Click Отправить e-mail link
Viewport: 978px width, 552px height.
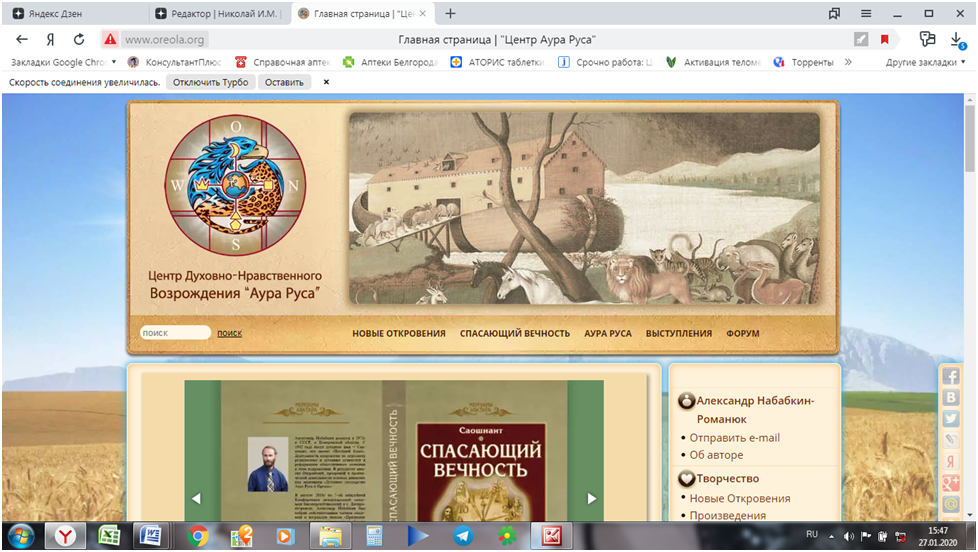(734, 438)
